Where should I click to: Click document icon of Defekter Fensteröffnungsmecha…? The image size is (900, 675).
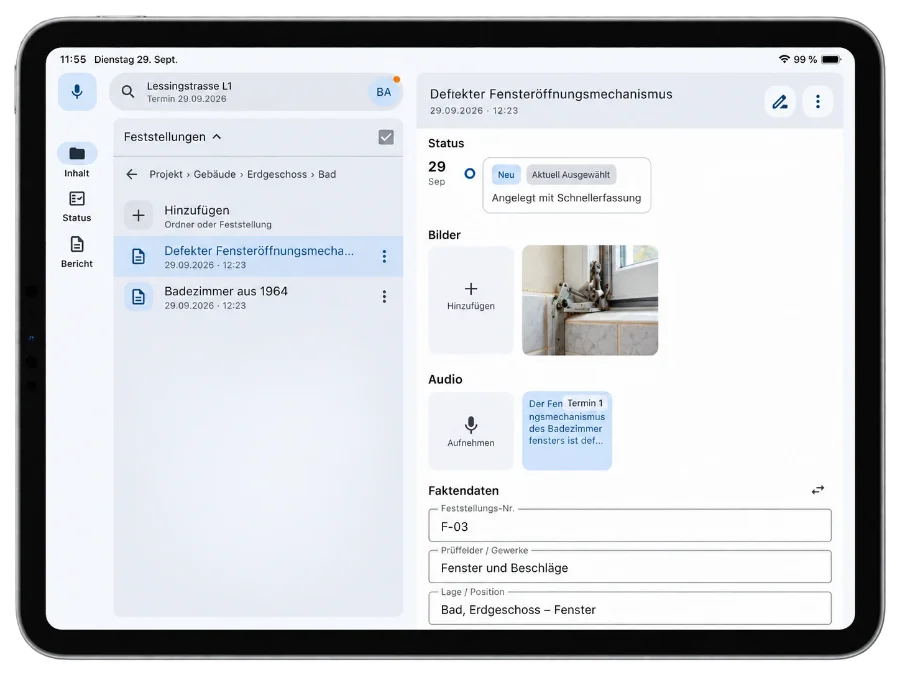point(138,256)
